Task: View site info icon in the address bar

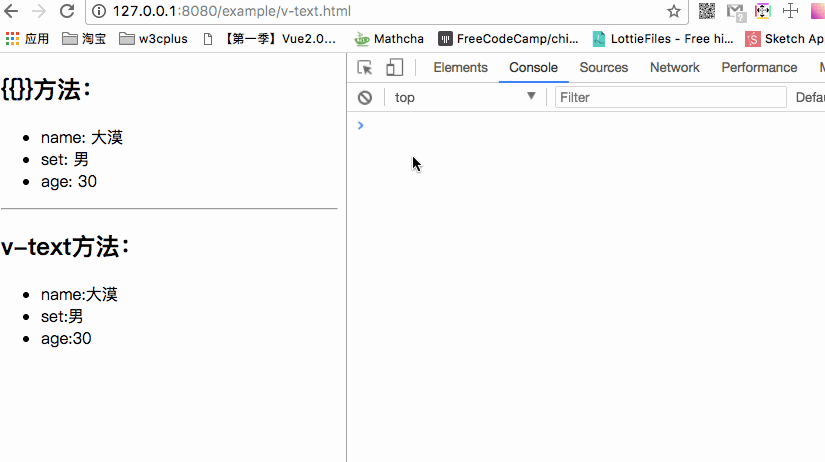Action: point(99,11)
